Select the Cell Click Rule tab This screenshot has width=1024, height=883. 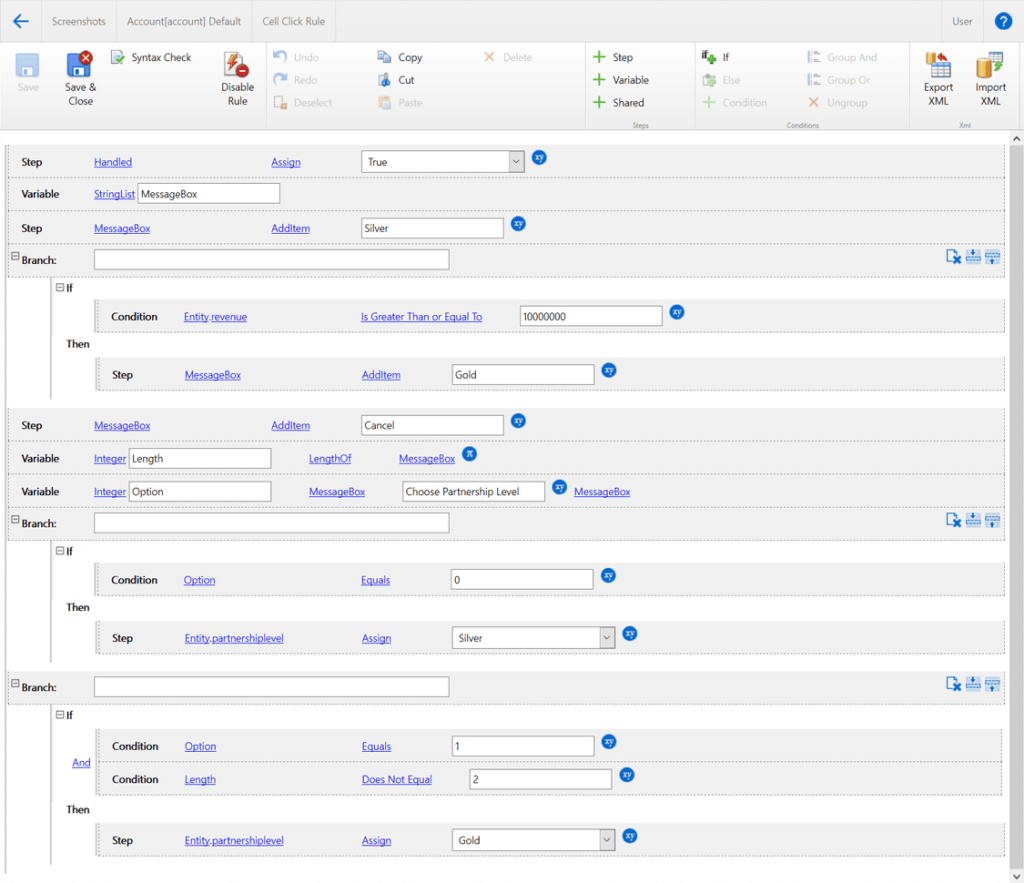click(293, 20)
